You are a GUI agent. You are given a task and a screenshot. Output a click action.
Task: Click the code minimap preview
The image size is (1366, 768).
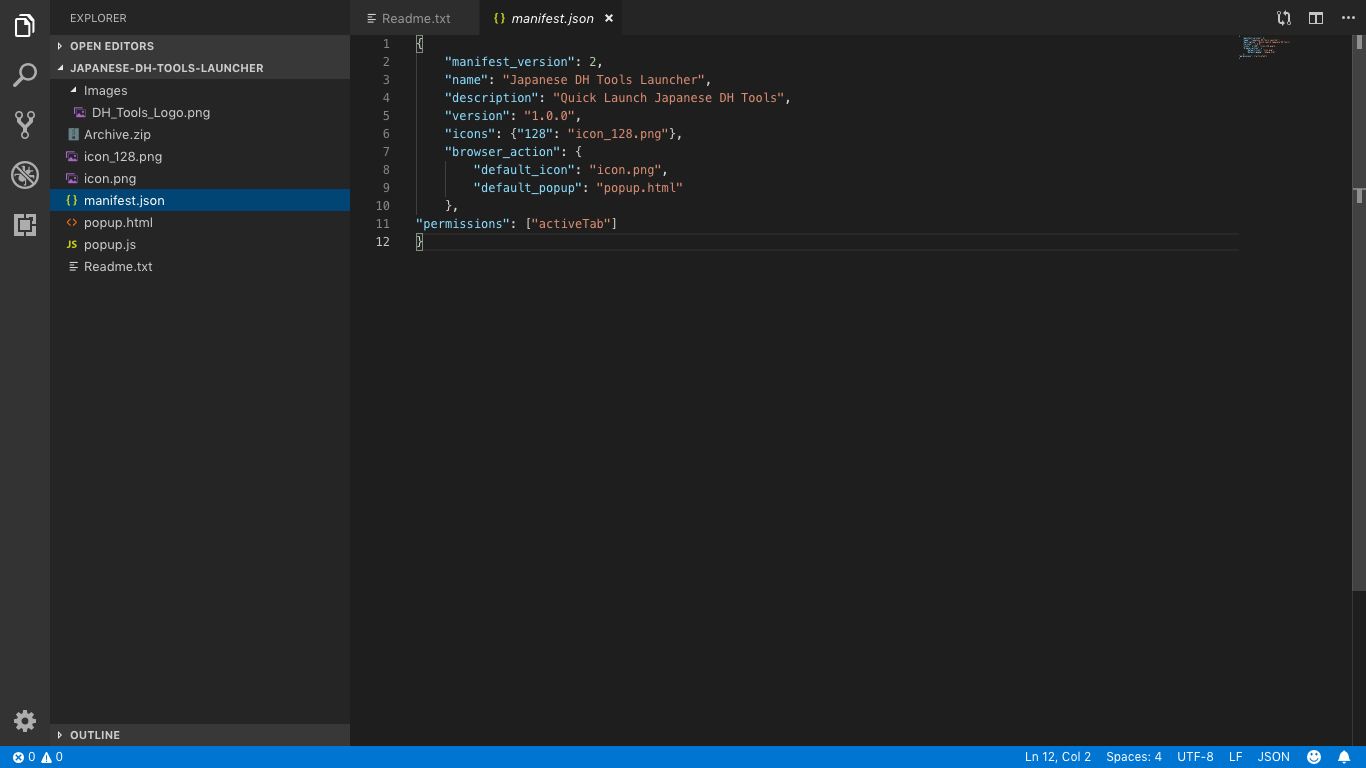click(1265, 48)
